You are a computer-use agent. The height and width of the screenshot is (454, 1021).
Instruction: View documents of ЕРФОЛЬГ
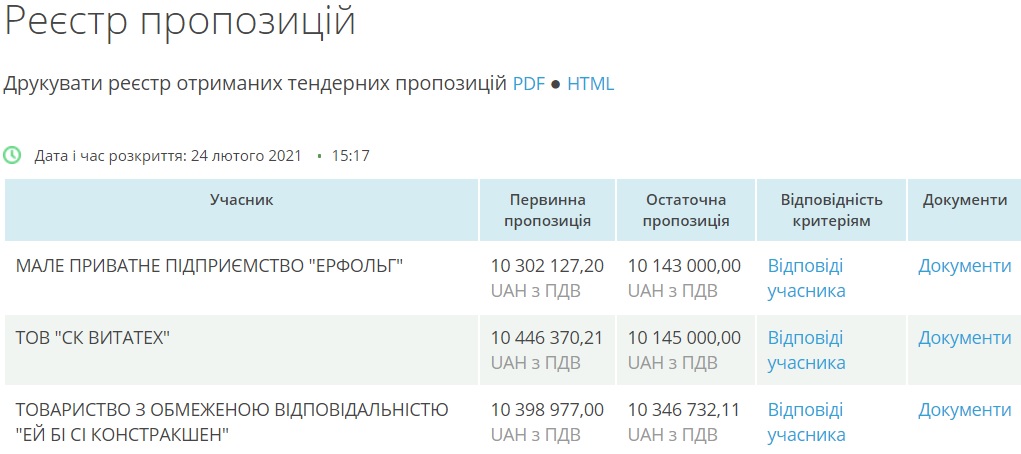(964, 266)
